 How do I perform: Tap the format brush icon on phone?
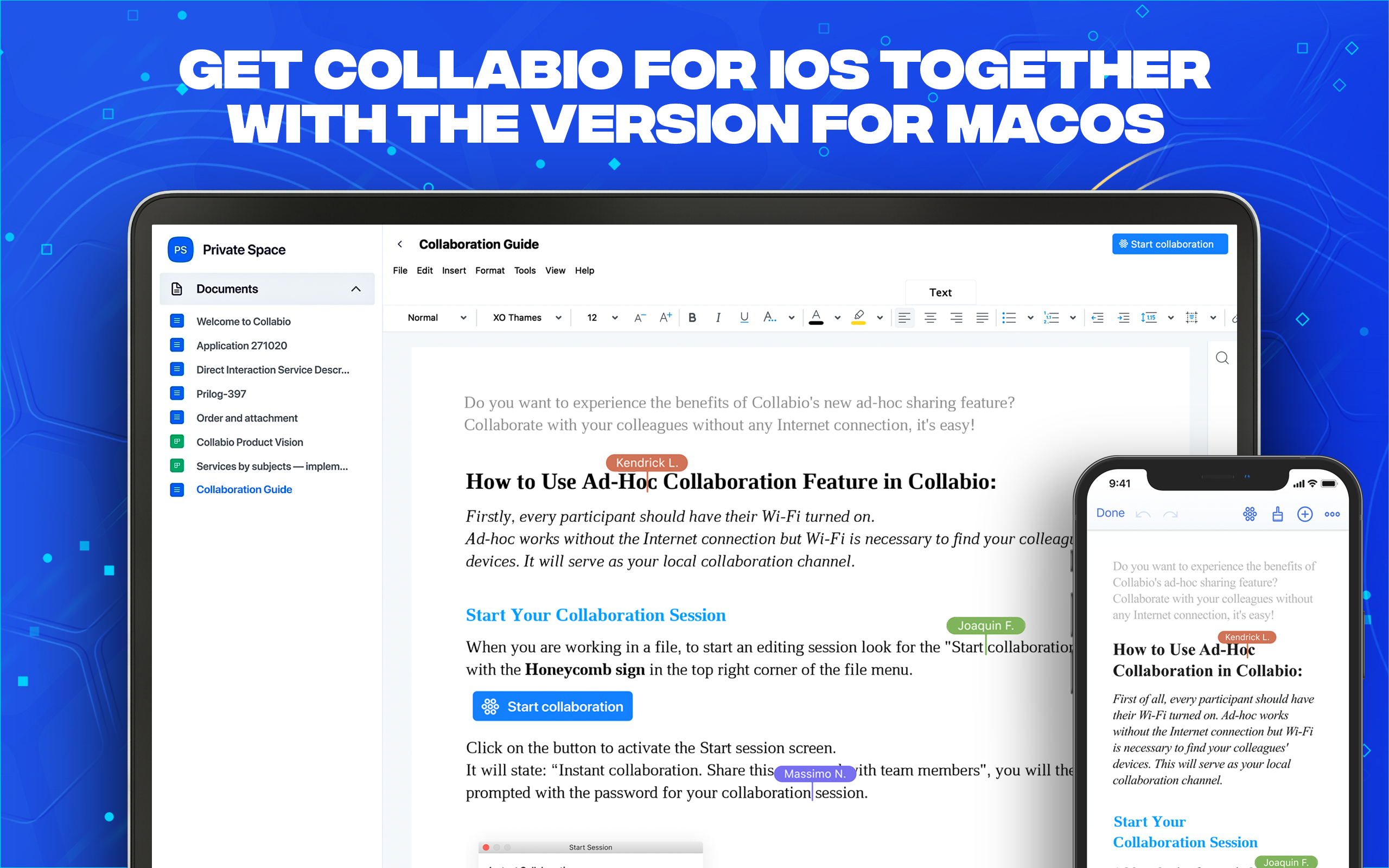(x=1277, y=514)
